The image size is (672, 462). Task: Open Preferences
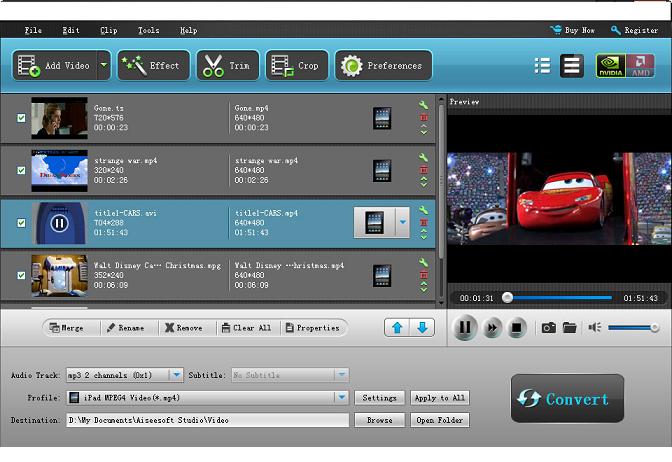click(x=383, y=65)
